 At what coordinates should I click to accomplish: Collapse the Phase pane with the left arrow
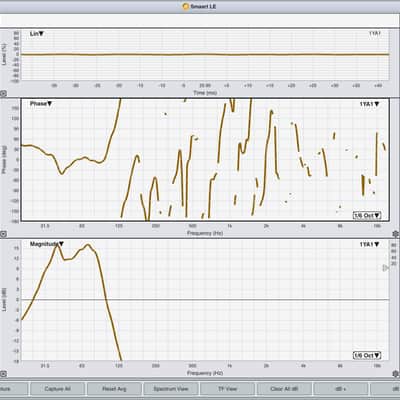[3, 234]
